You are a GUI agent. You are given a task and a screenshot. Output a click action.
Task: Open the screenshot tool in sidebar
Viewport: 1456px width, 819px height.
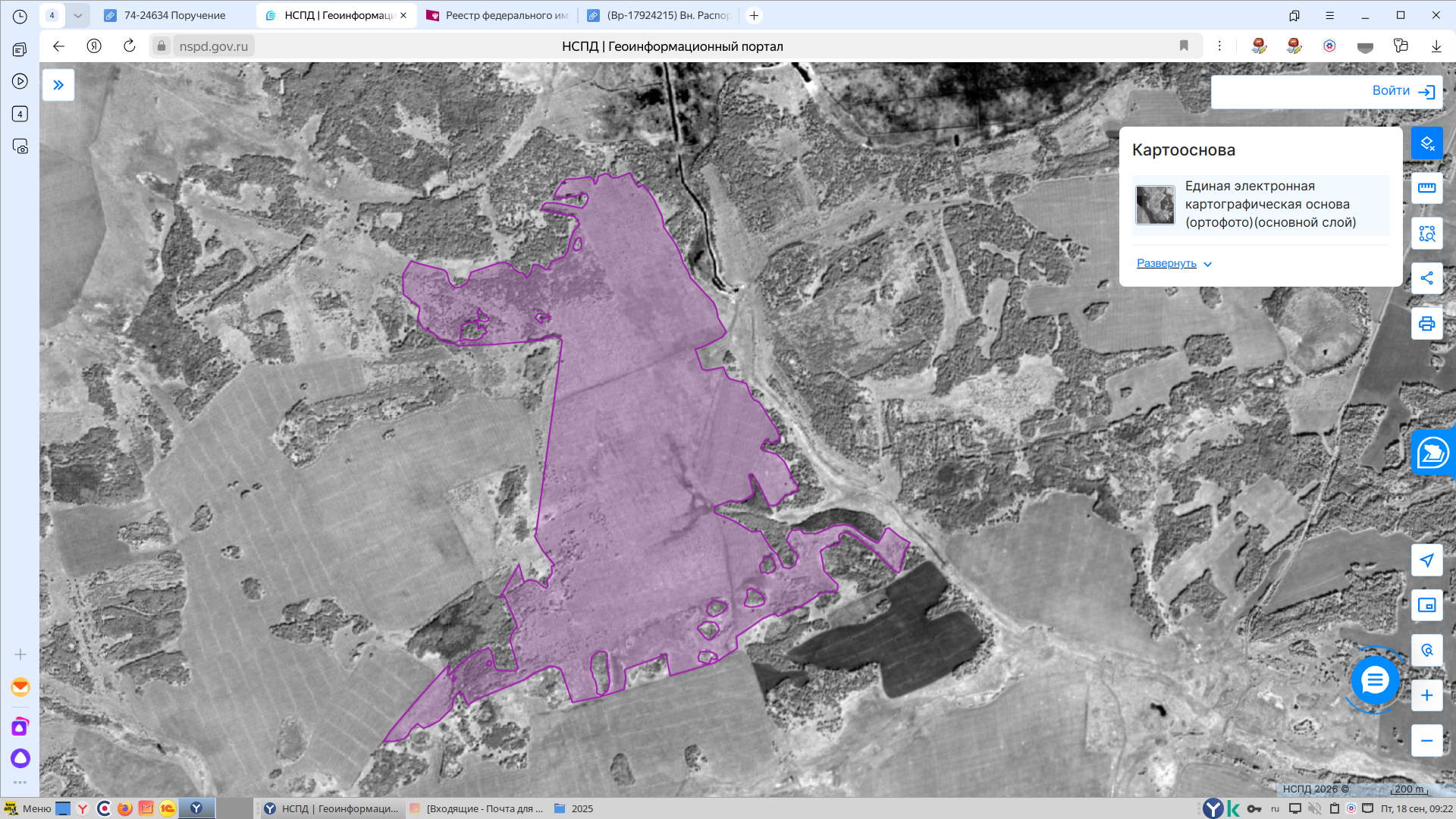pos(20,146)
